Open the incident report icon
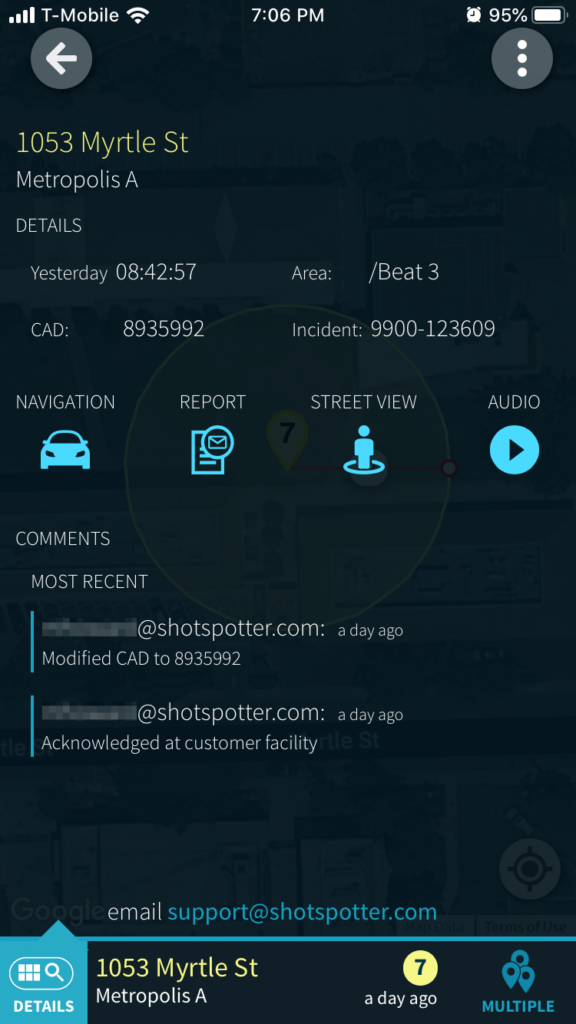 click(212, 449)
